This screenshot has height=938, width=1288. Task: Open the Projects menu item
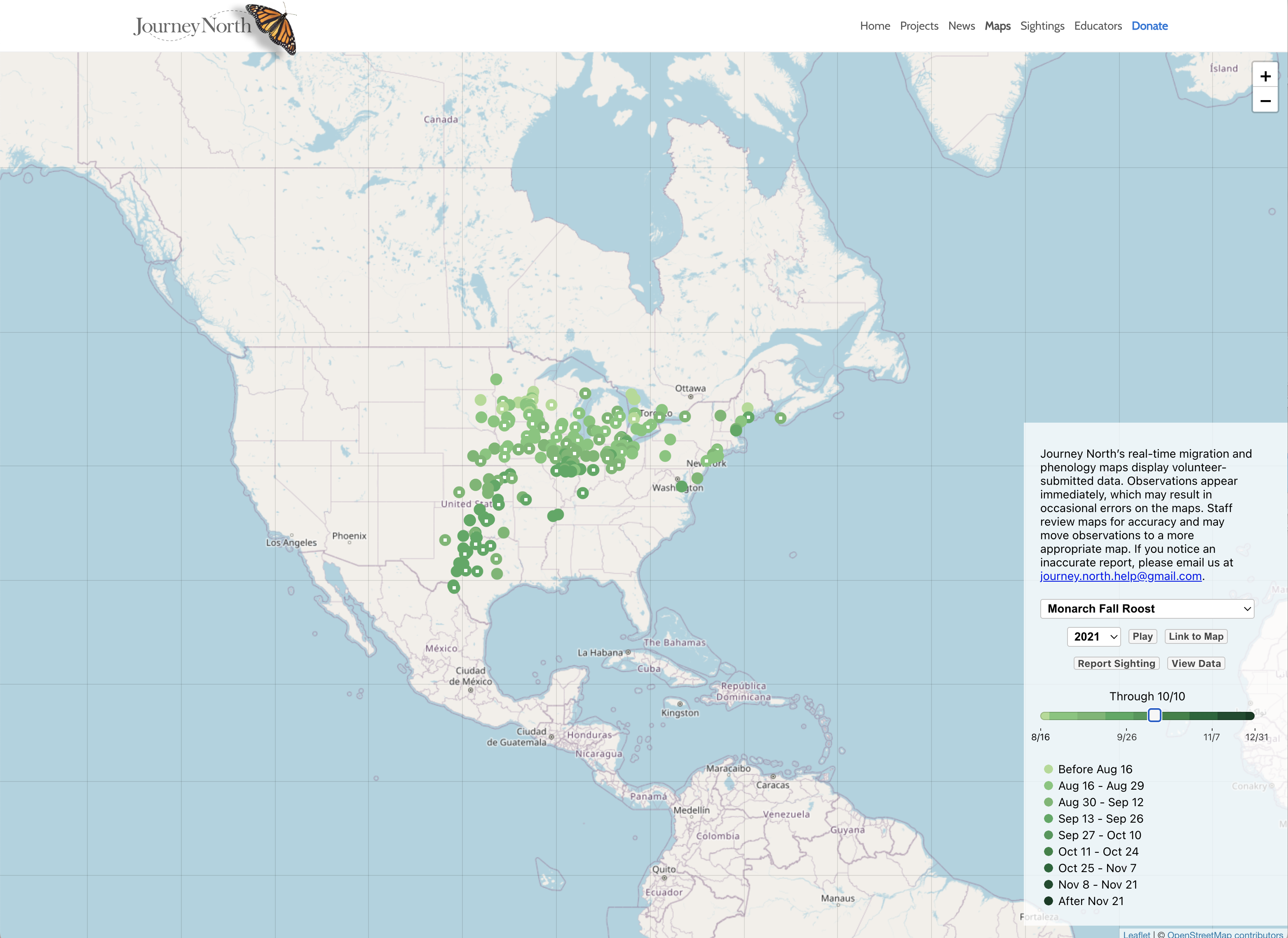coord(919,26)
